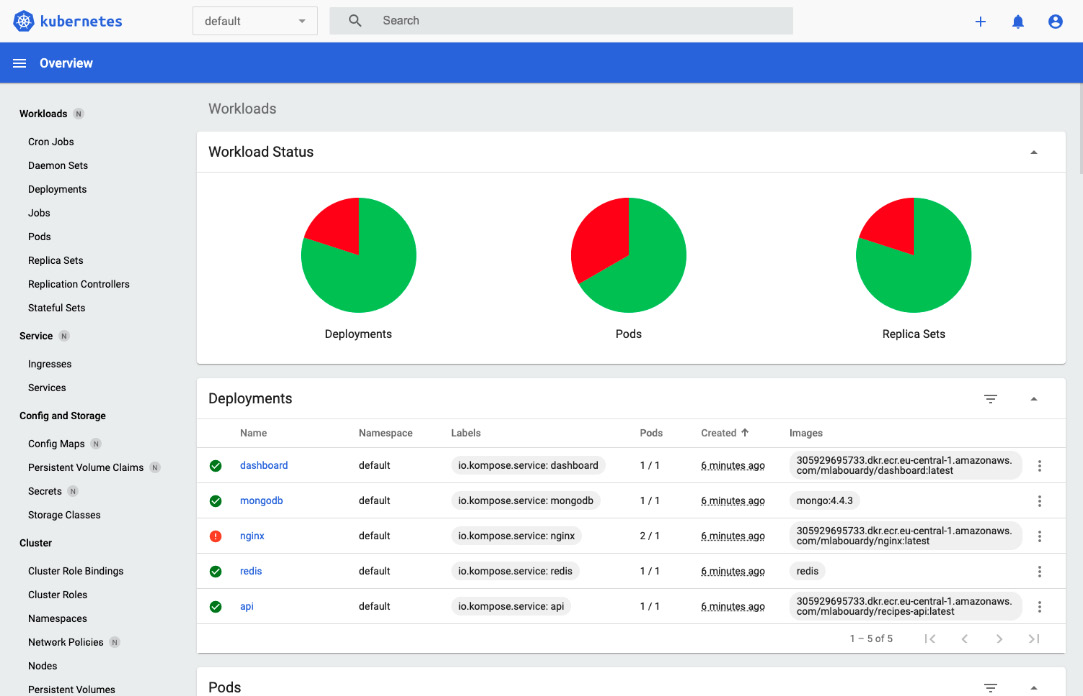Go to previous page of deployments
The image size is (1083, 696).
click(965, 639)
